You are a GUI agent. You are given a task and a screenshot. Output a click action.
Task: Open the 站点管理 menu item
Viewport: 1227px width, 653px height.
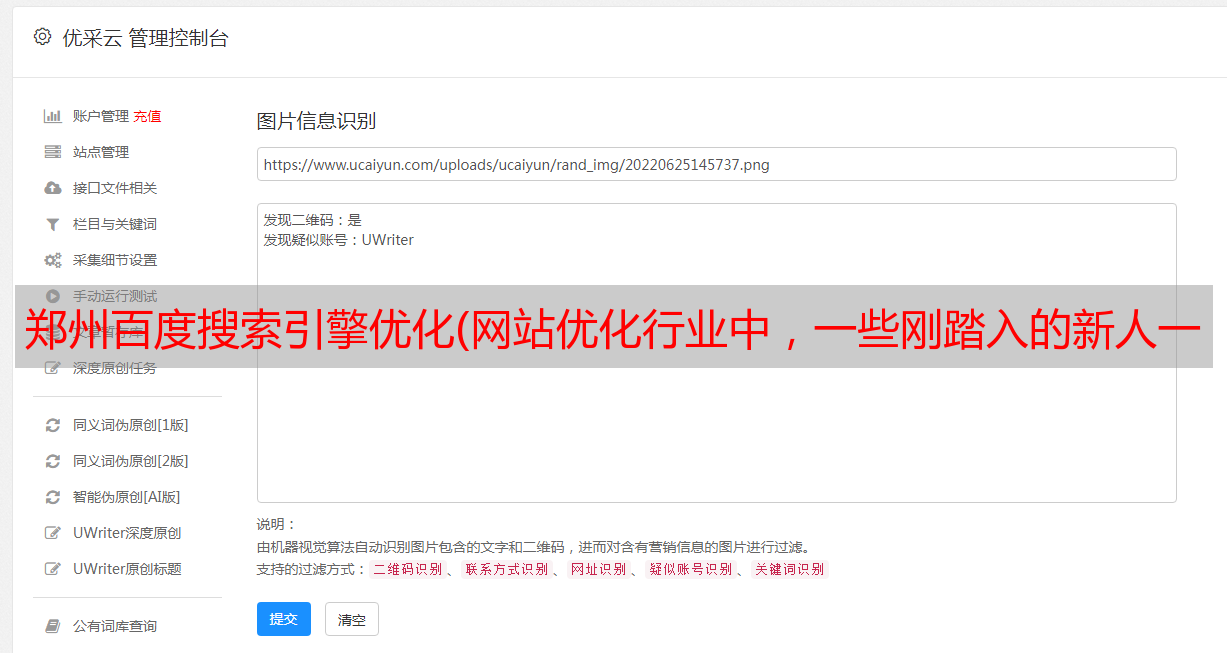click(101, 152)
